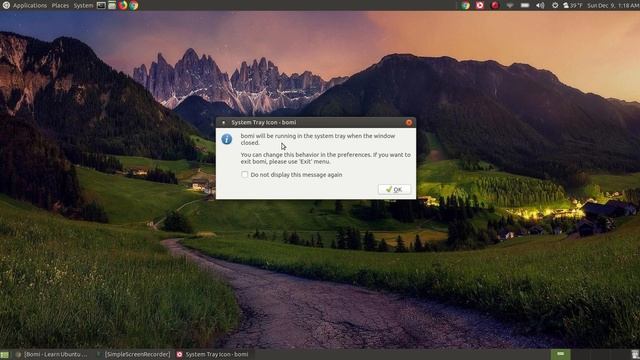
Task: Open the volume control indicator
Action: pyautogui.click(x=540, y=5)
